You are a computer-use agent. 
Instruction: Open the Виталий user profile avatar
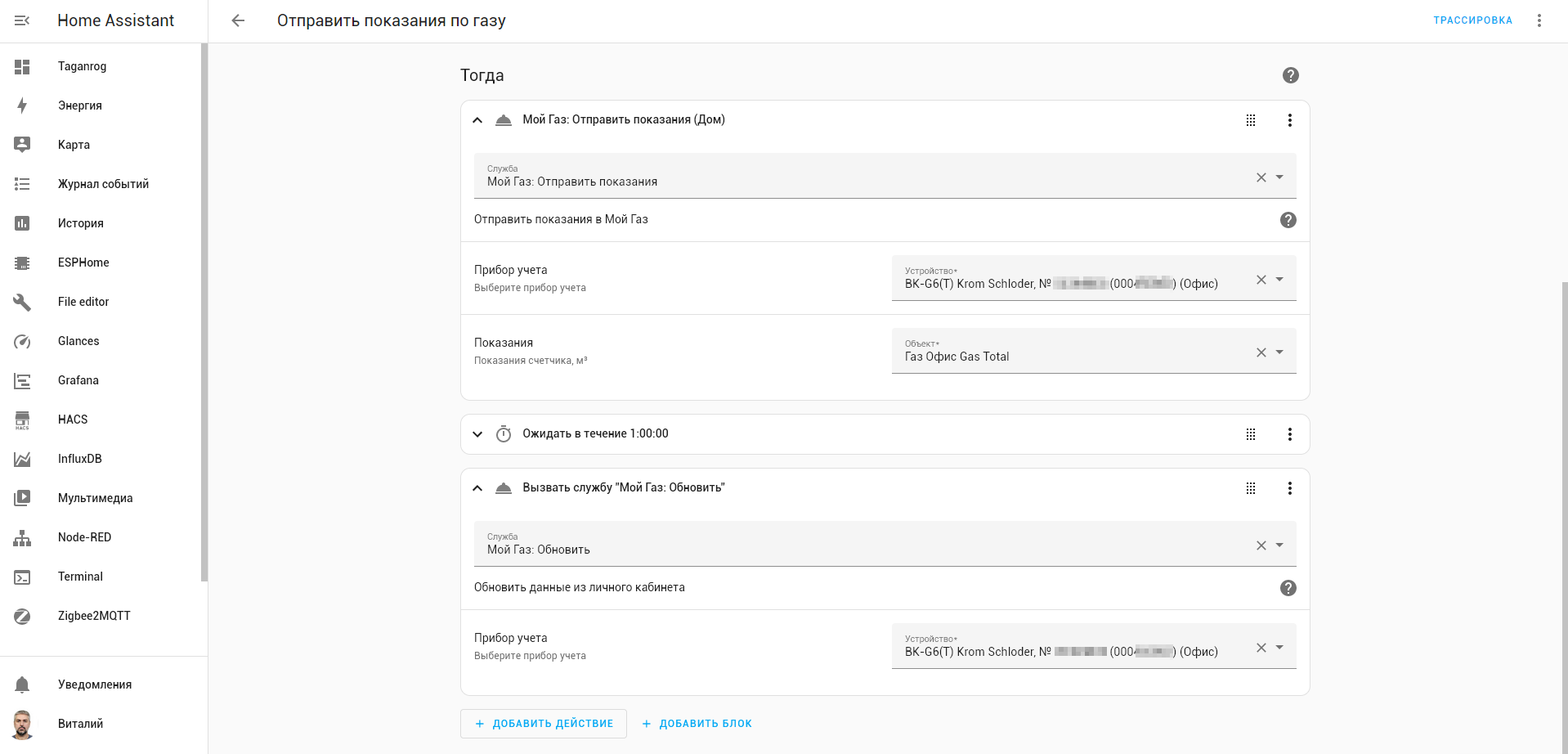point(22,724)
